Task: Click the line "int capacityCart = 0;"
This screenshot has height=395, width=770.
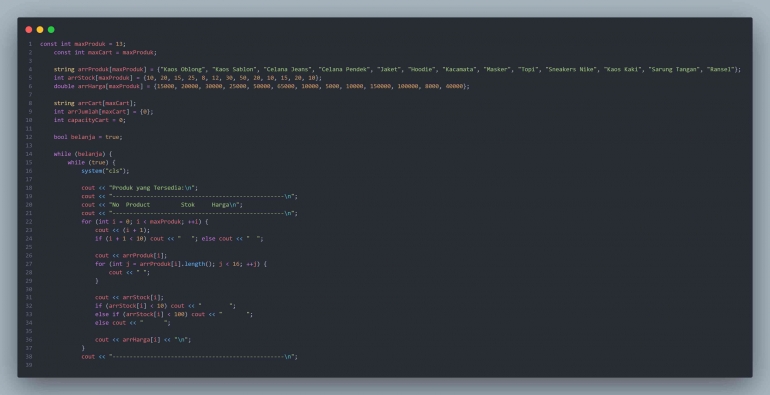Action: click(90, 120)
